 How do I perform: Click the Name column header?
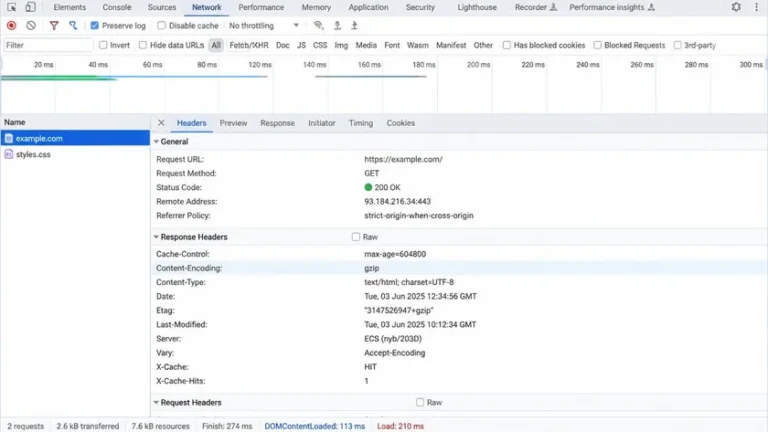tap(75, 122)
